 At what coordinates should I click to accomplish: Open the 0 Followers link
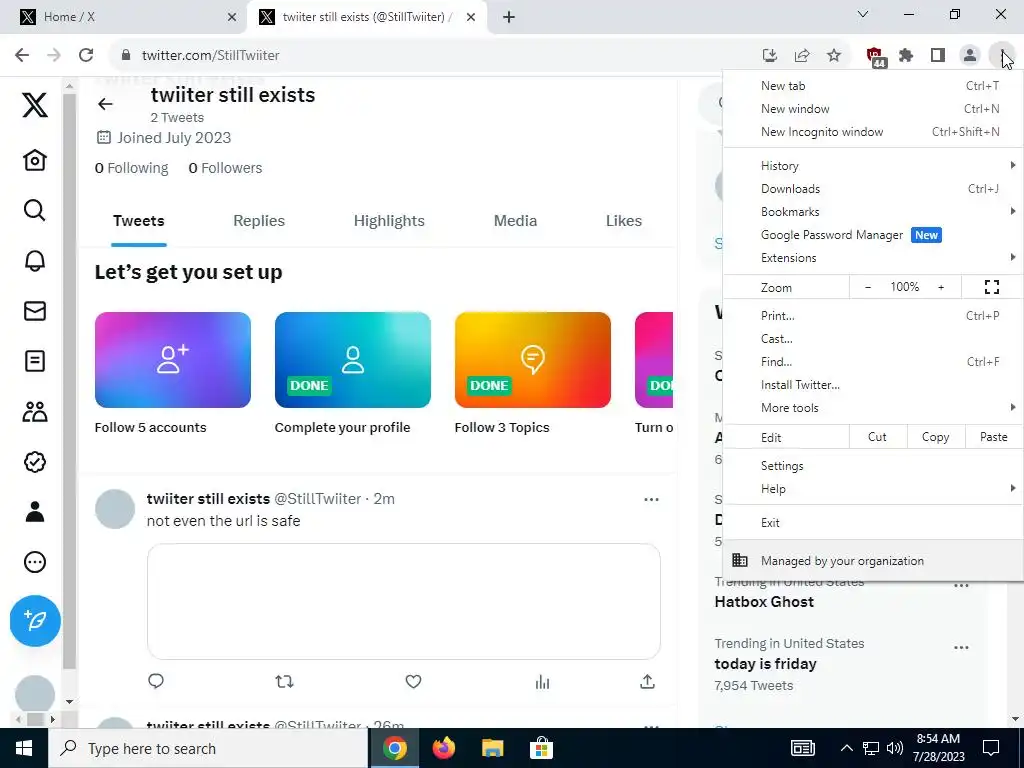tap(225, 168)
